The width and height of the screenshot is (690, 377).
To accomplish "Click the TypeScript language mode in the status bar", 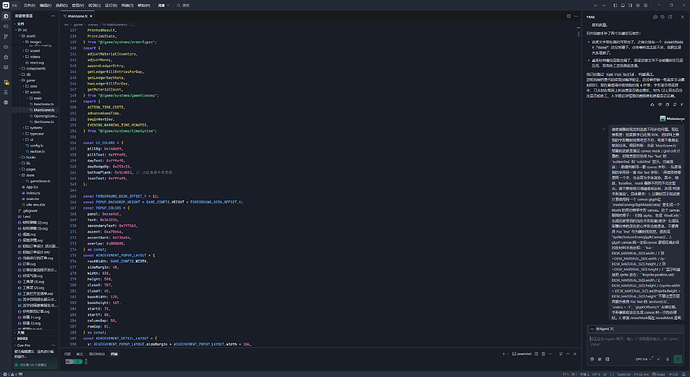I will [x=624, y=374].
